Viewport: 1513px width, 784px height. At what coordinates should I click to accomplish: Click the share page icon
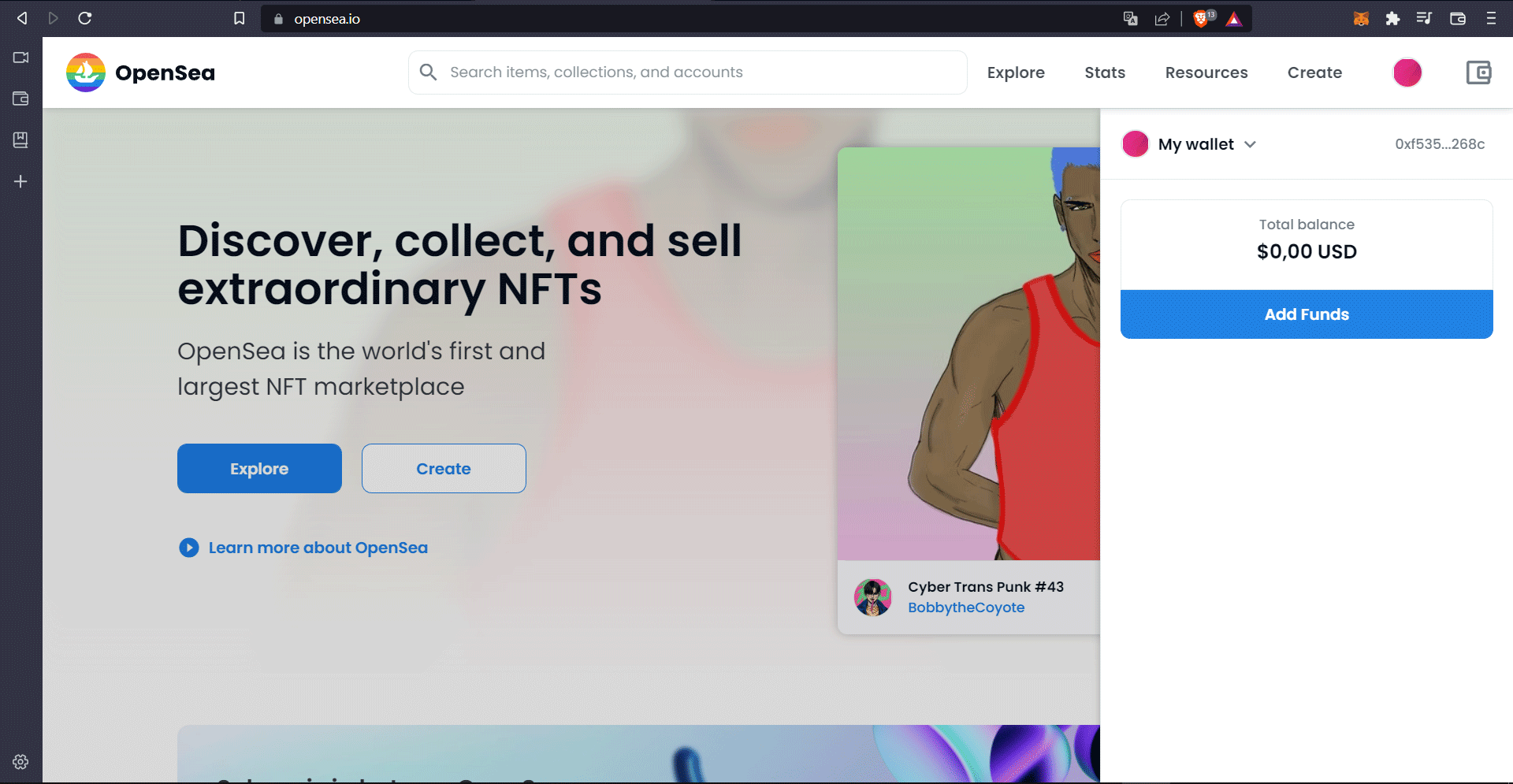coord(1162,19)
